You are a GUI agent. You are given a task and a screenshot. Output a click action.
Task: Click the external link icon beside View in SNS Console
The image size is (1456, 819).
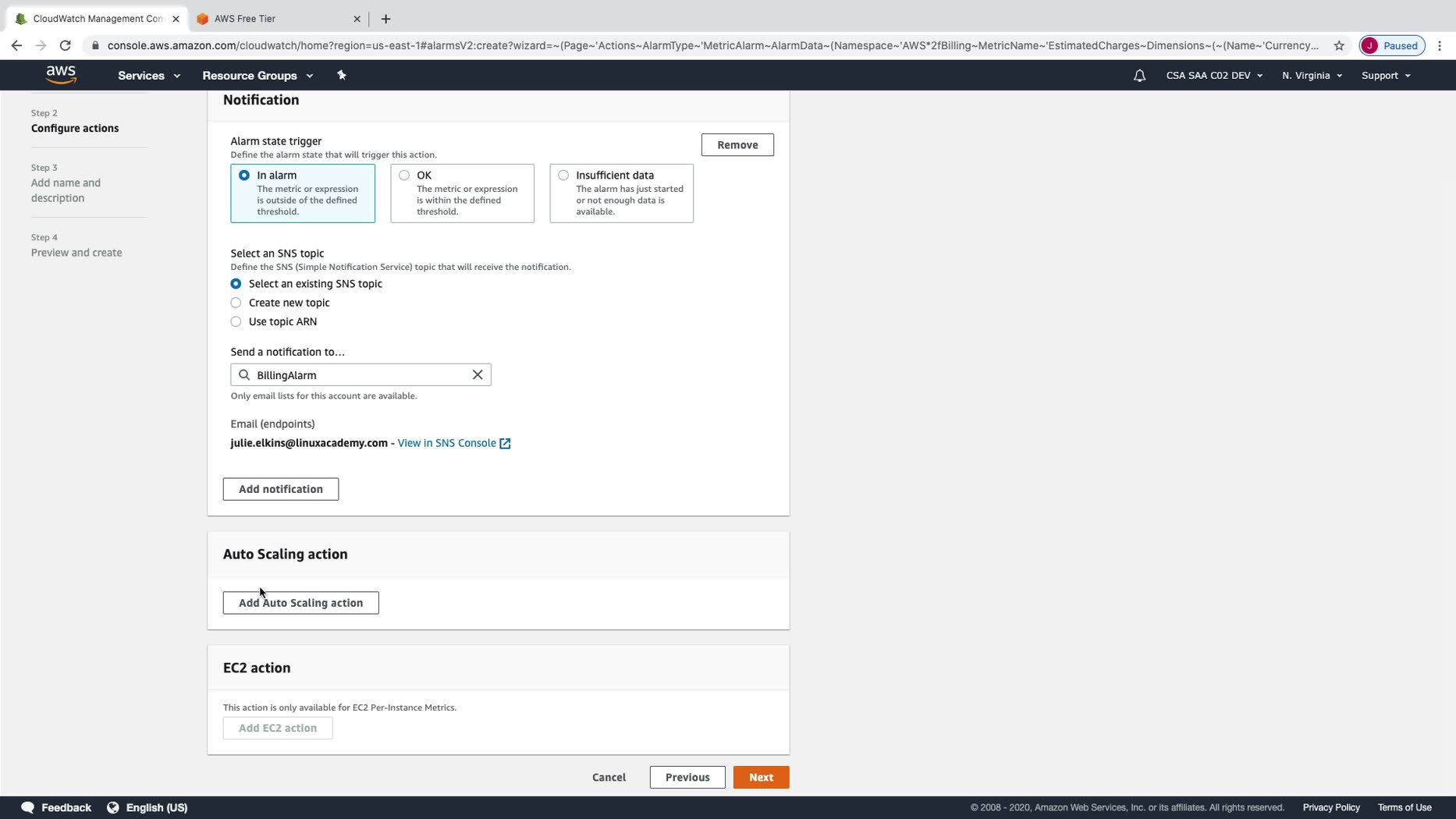505,443
